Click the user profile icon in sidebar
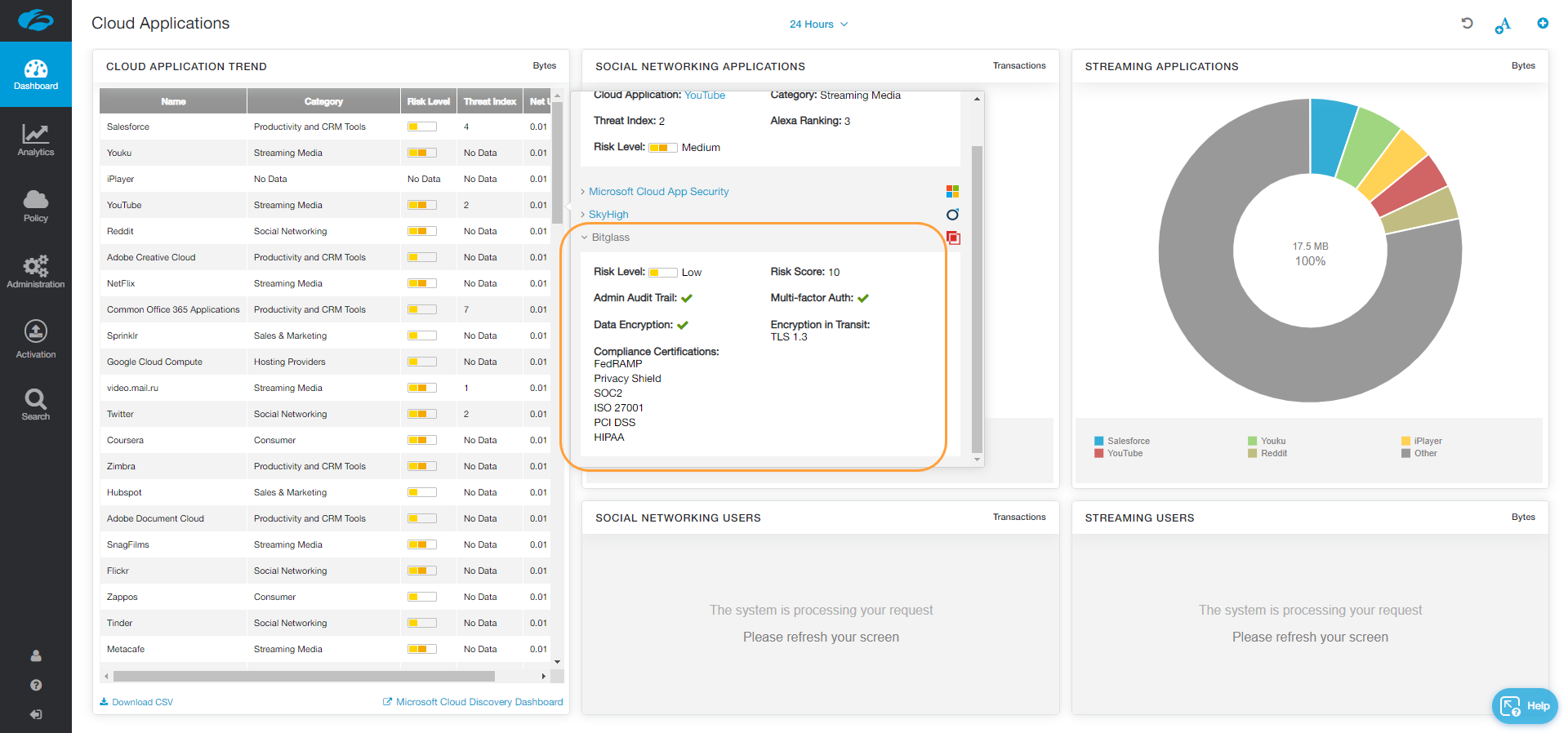The image size is (1568, 733). click(x=36, y=655)
